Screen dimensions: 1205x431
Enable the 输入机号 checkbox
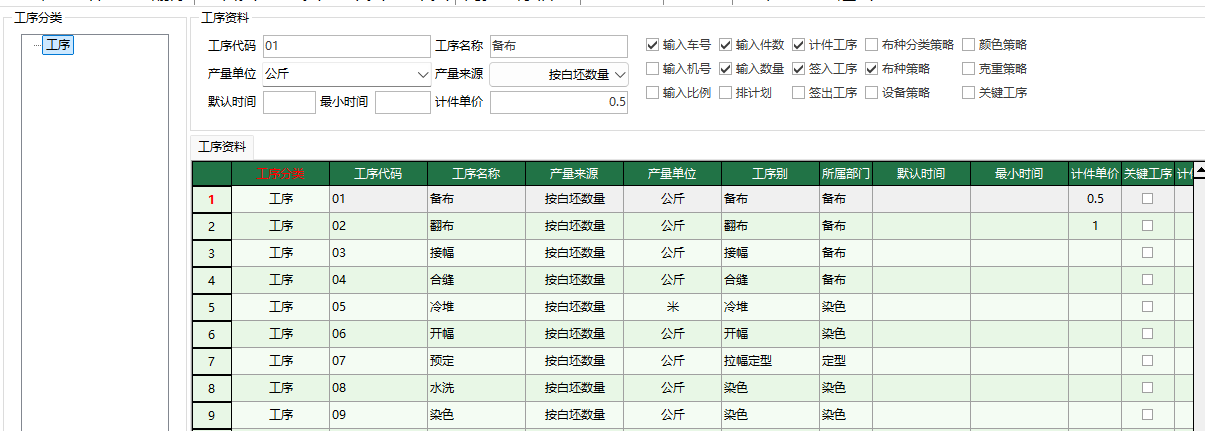coord(653,69)
